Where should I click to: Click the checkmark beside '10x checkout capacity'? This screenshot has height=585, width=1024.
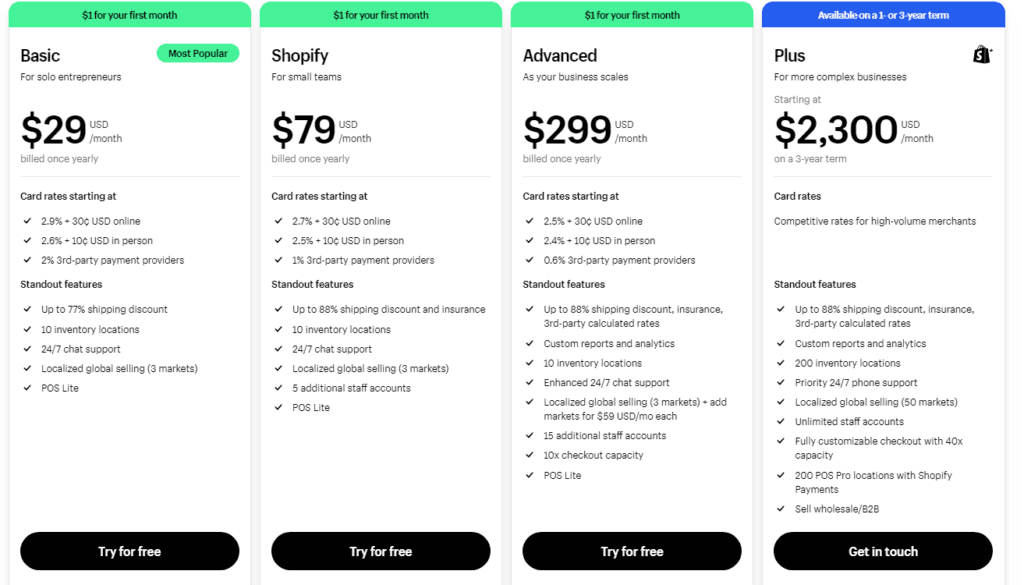point(527,455)
